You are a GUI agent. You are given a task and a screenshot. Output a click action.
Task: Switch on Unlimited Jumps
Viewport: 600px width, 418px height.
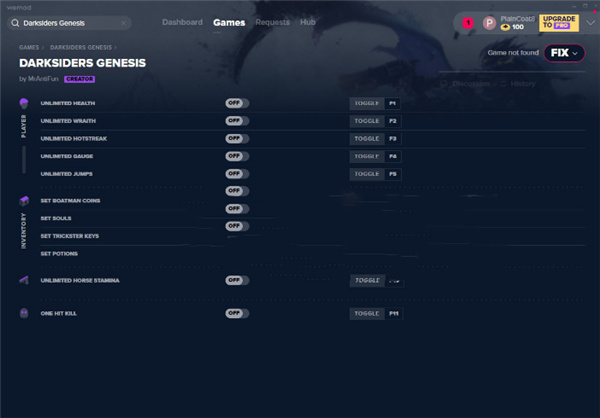[x=237, y=174]
